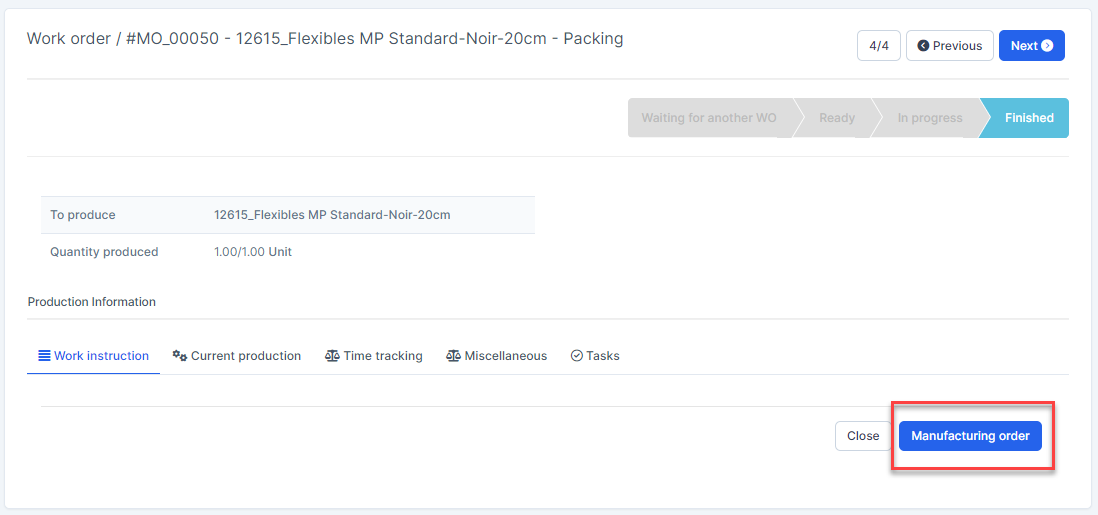Click the left arrow icon in Previous
This screenshot has width=1098, height=515.
point(923,46)
